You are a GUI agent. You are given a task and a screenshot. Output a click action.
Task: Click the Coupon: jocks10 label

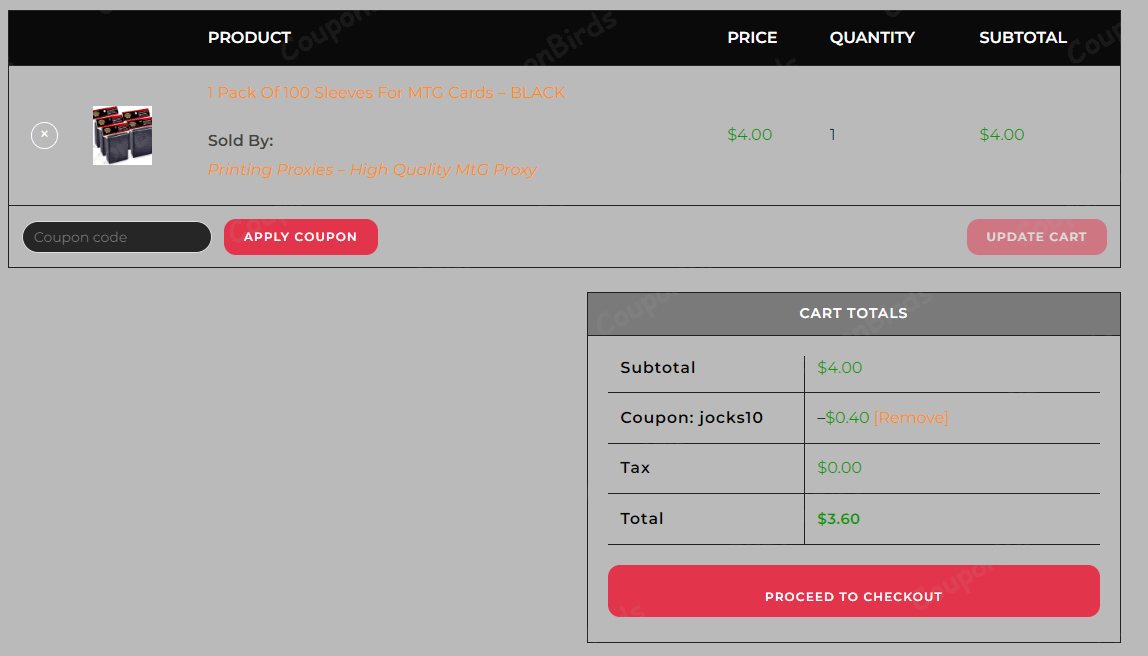tap(691, 418)
